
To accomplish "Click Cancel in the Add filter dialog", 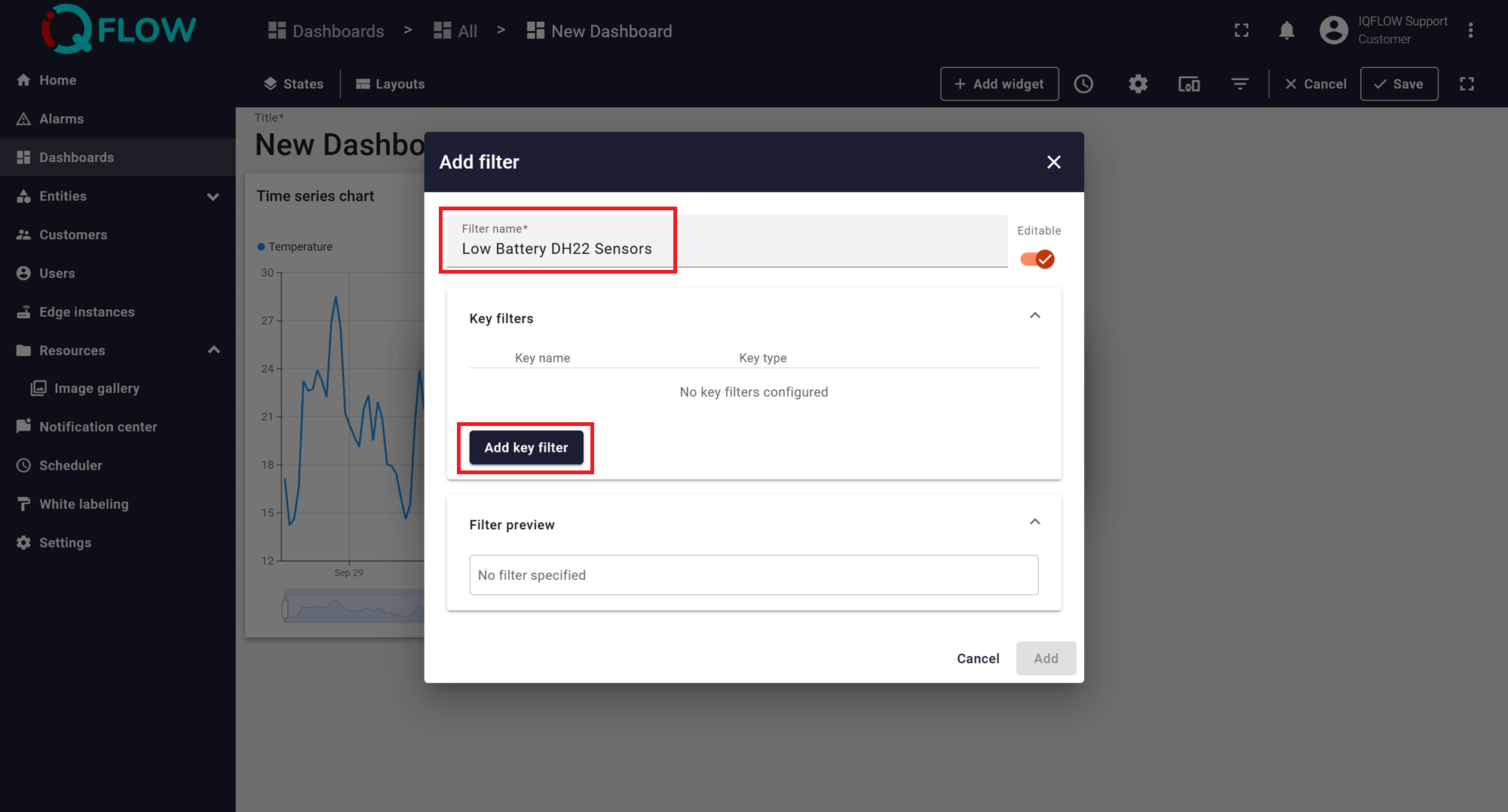I will 977,658.
